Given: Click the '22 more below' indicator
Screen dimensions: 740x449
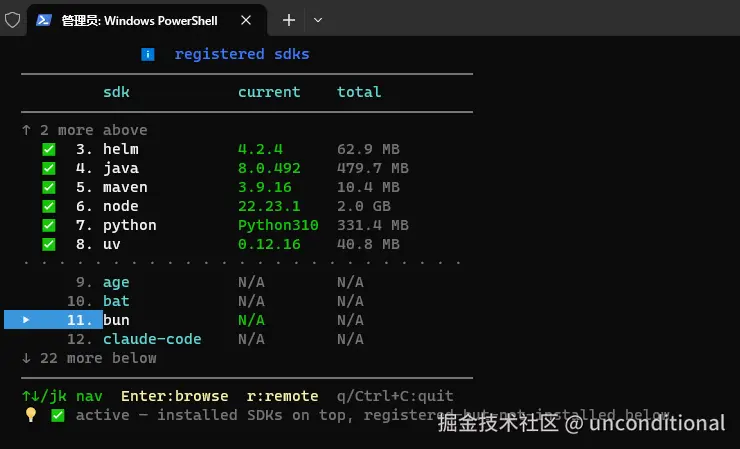Looking at the screenshot, I should point(89,358).
